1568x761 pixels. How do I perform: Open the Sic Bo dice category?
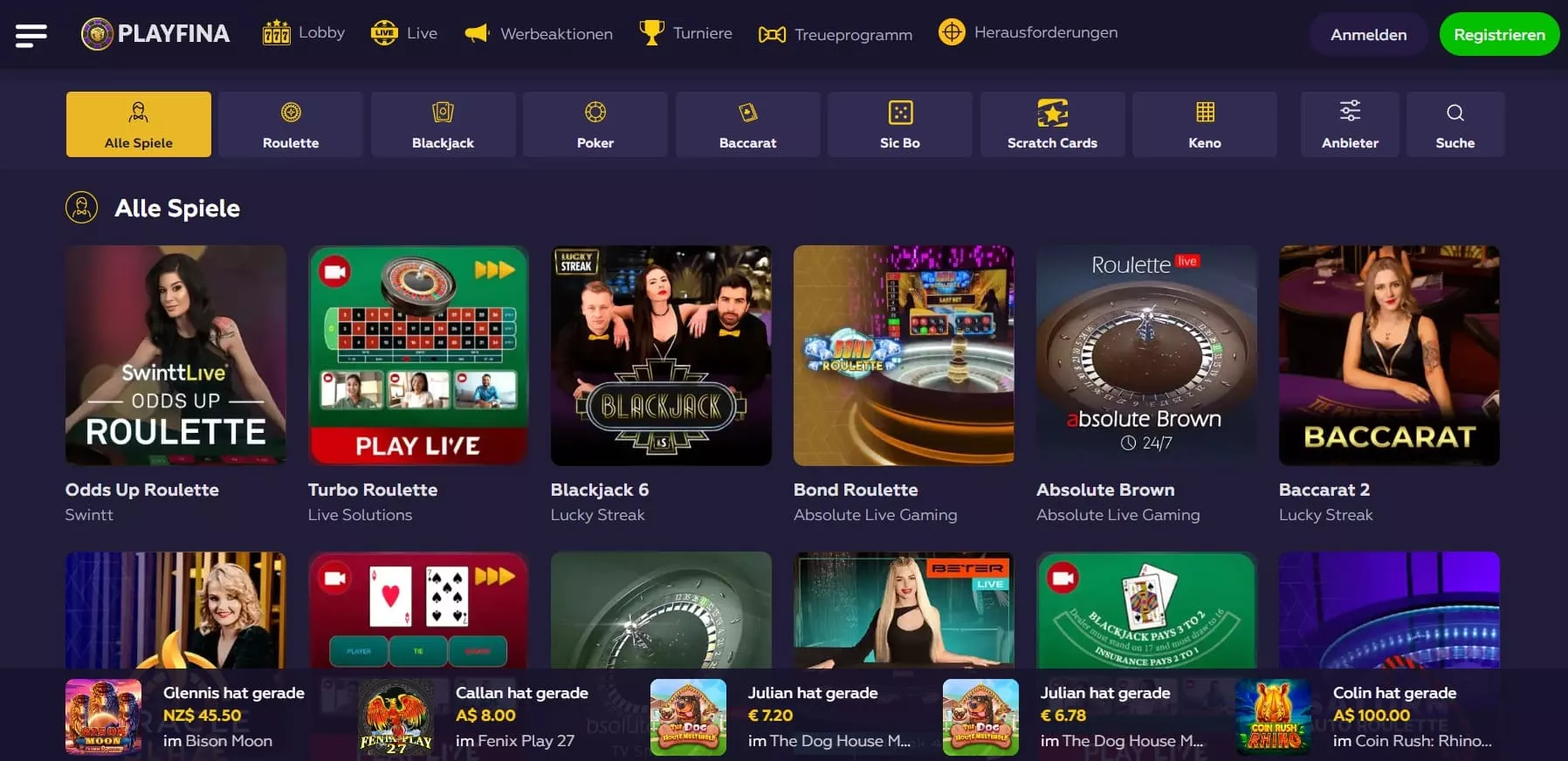pyautogui.click(x=900, y=124)
